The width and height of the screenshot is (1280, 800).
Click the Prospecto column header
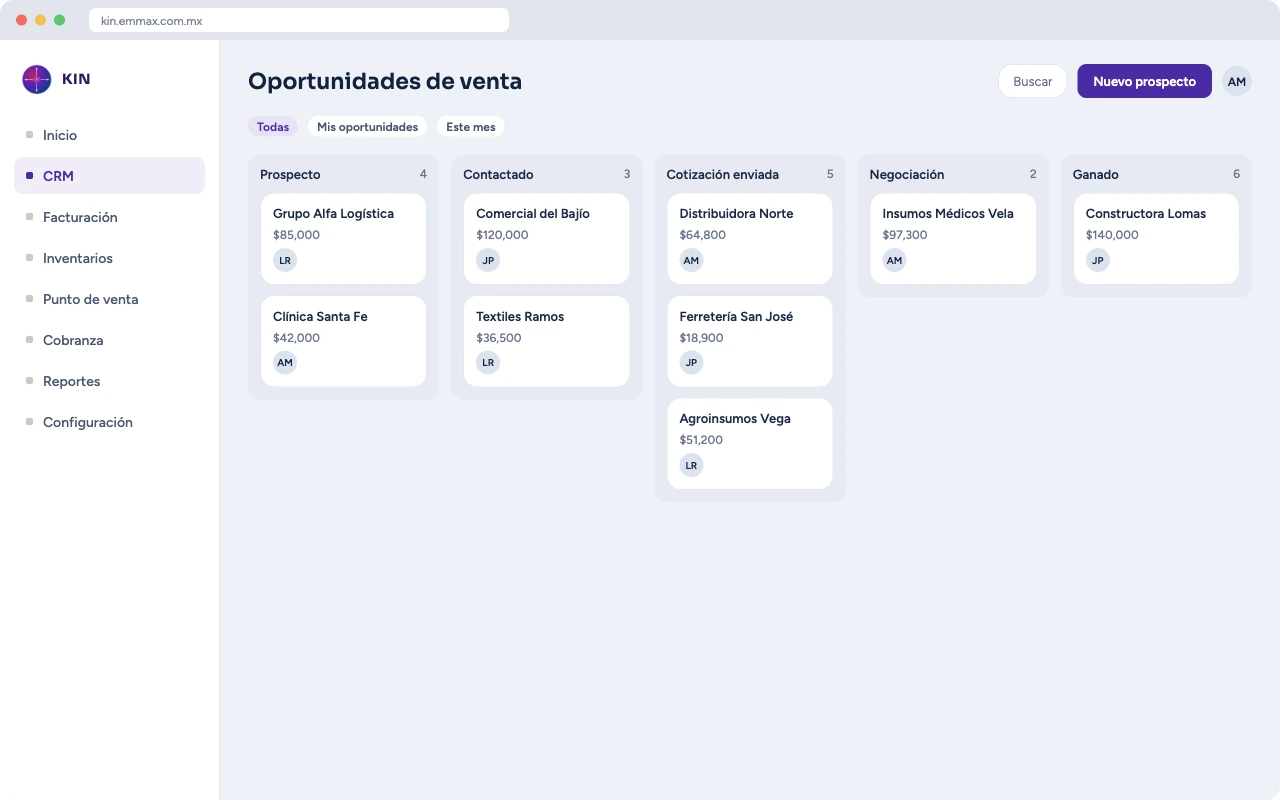coord(290,175)
